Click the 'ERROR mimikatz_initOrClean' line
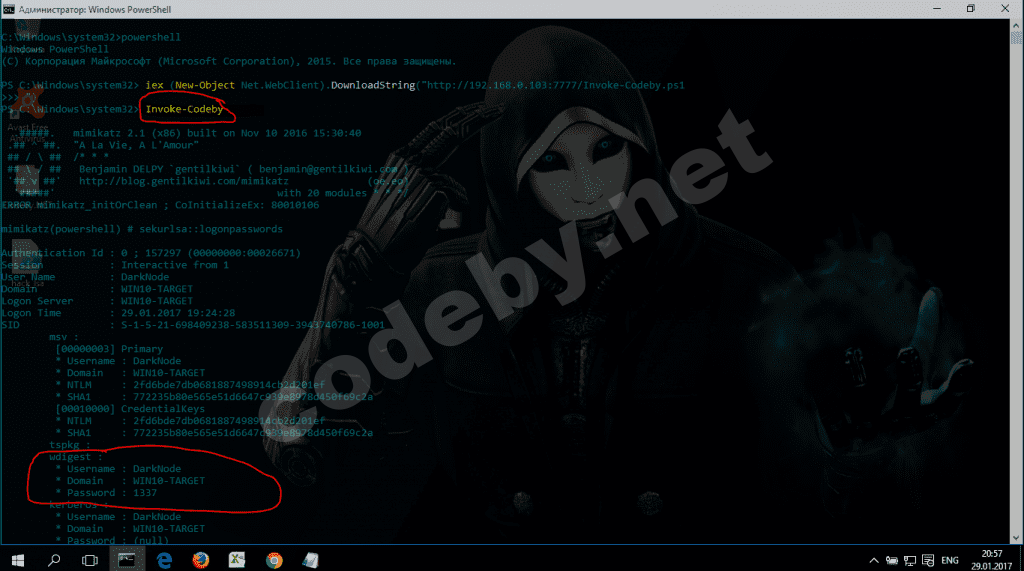1024x571 pixels. 160,205
